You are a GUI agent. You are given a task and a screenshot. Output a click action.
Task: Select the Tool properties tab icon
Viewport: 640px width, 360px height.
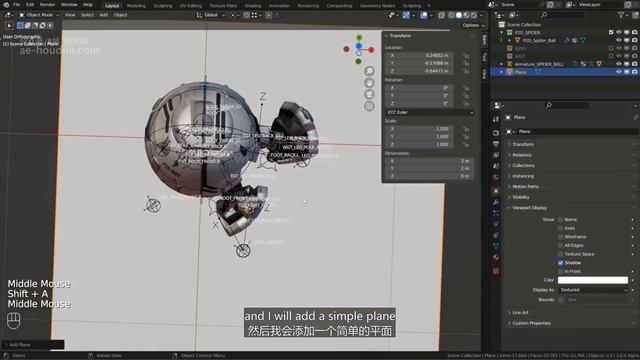496,119
